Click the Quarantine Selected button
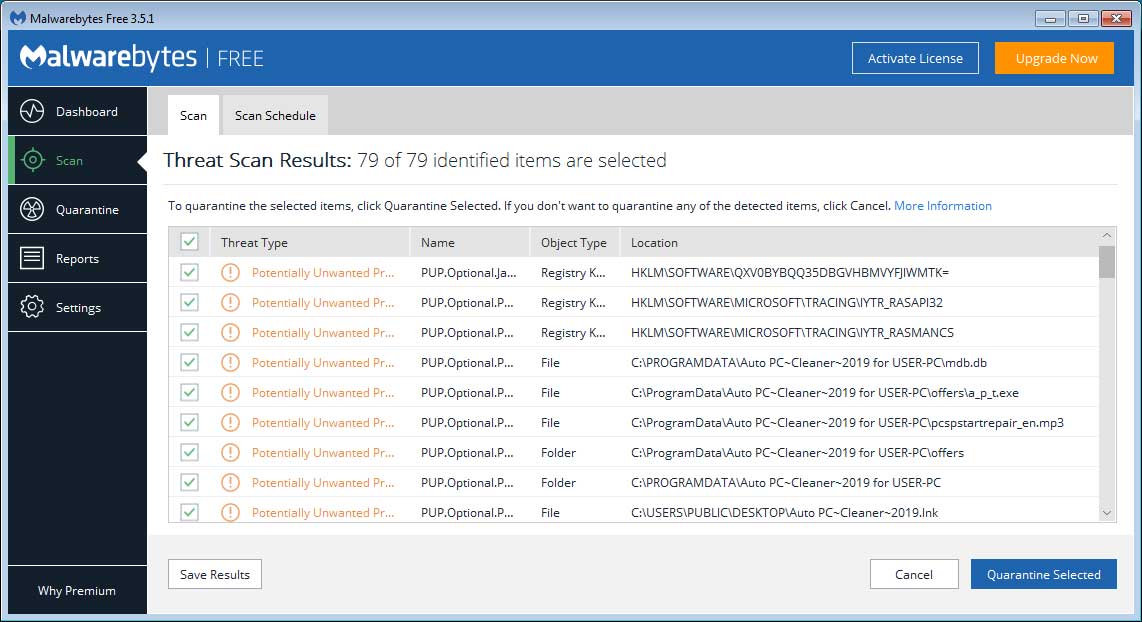The height and width of the screenshot is (622, 1142). 1043,574
